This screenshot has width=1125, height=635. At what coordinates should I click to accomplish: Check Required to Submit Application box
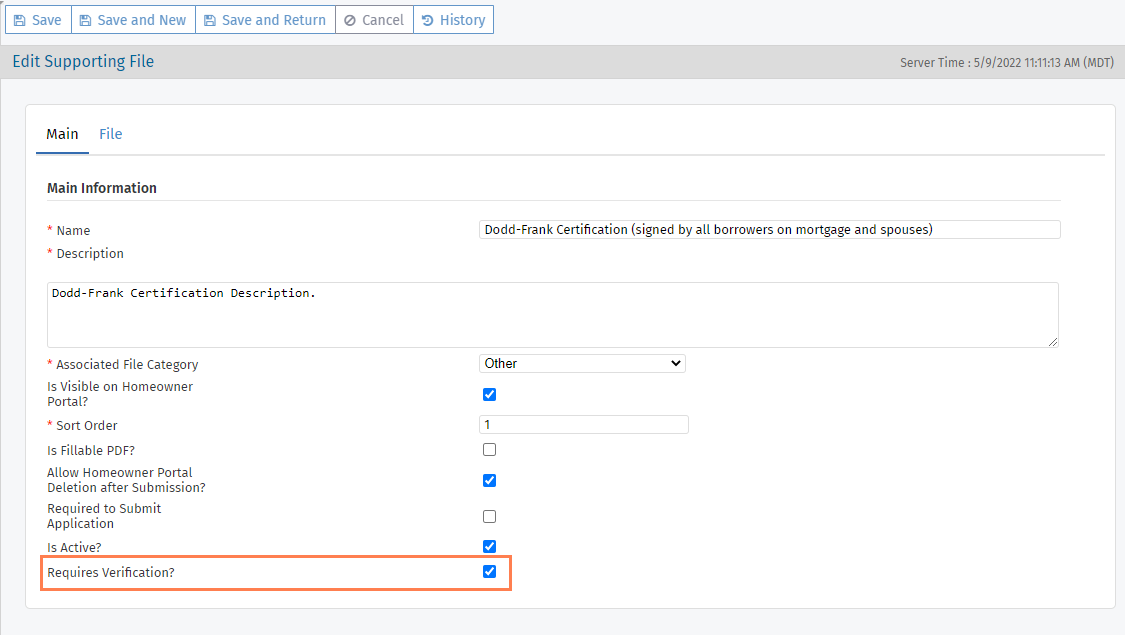pos(490,517)
